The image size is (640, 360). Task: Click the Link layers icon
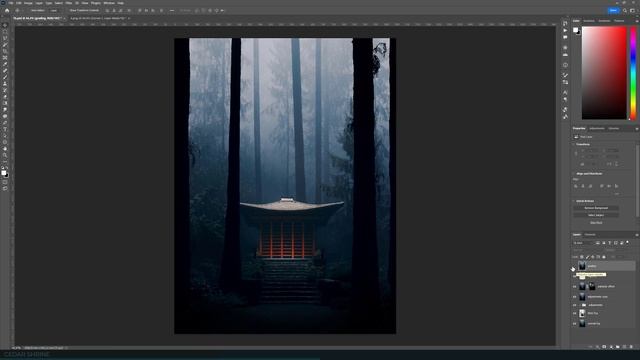591,347
